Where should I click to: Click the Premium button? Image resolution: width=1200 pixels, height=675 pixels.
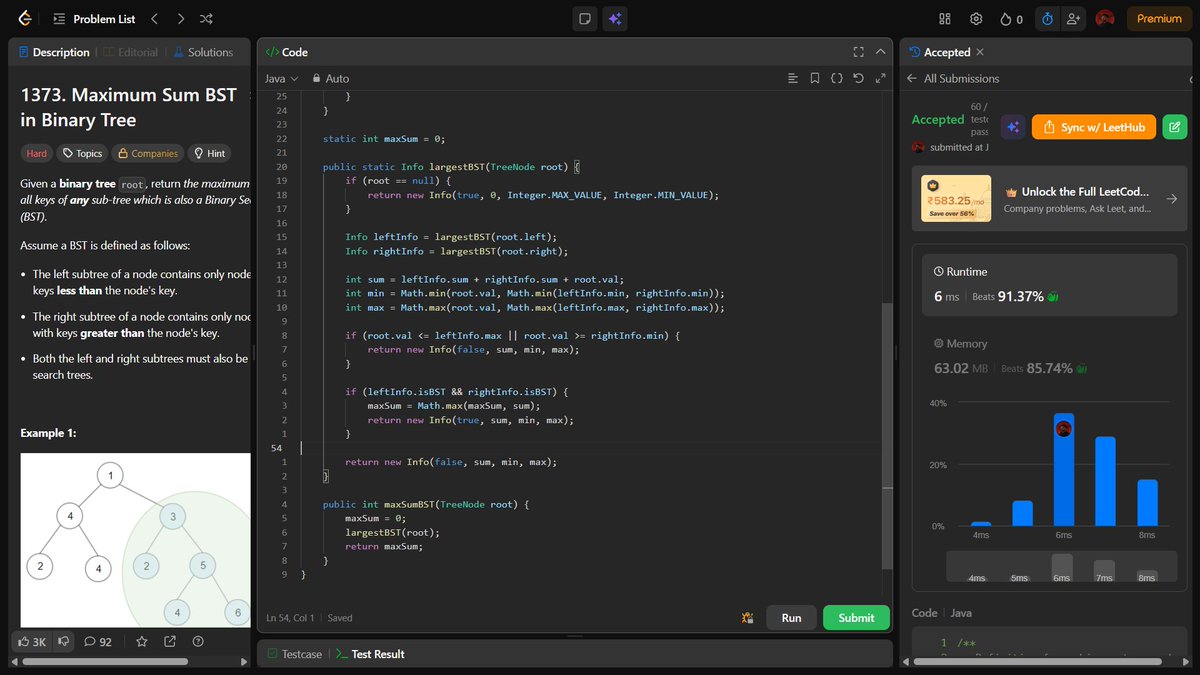click(1159, 18)
